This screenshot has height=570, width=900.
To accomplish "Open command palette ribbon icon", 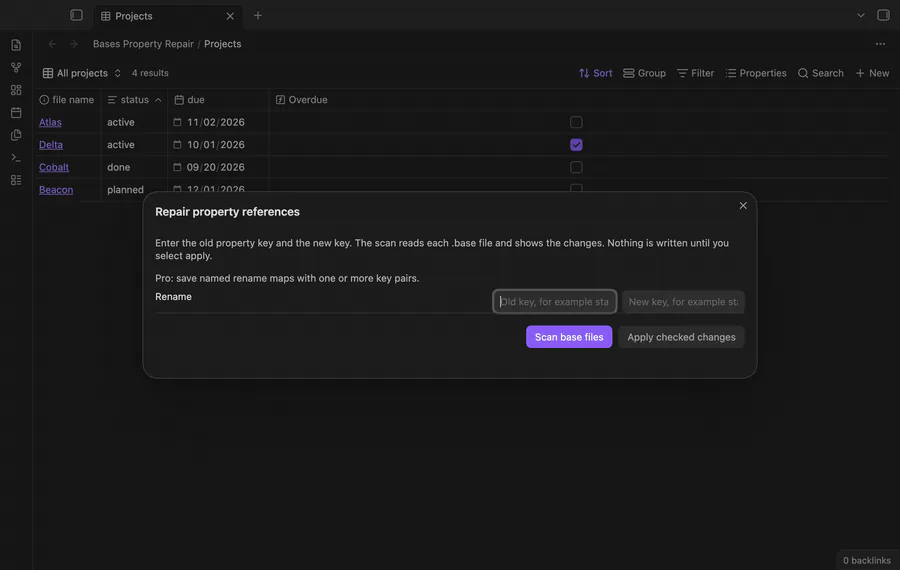I will coord(16,157).
